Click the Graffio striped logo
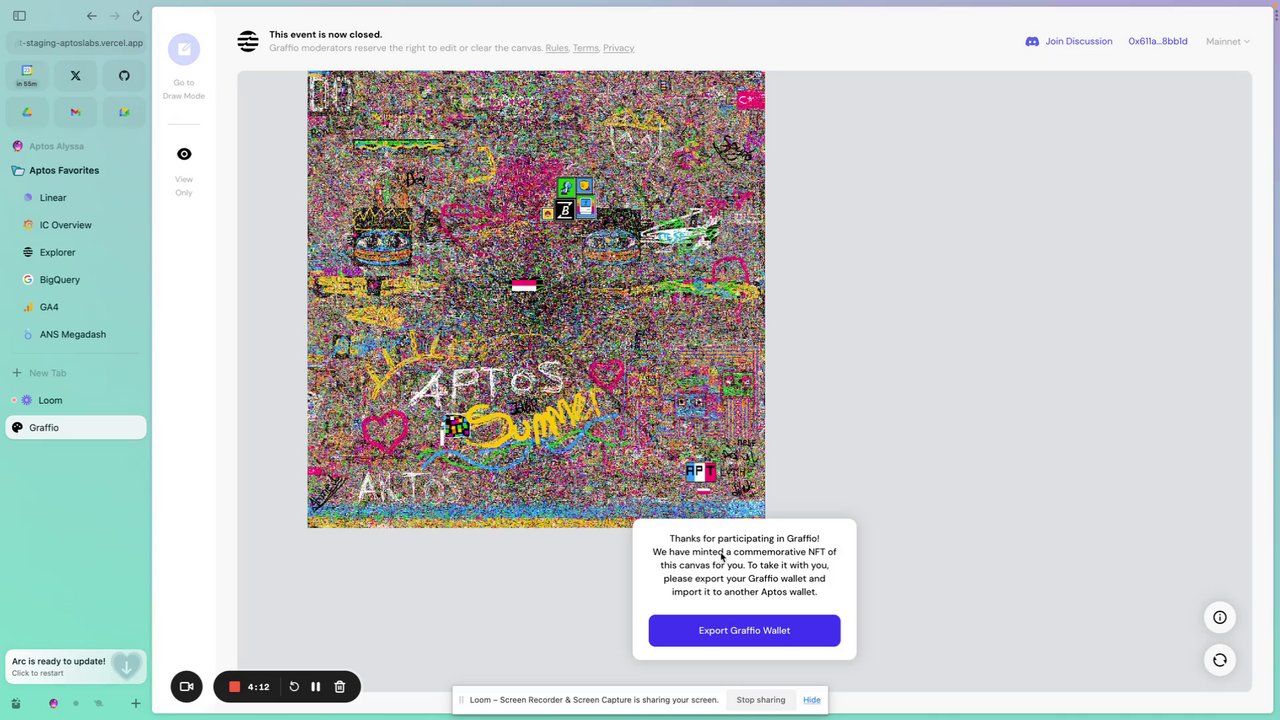The height and width of the screenshot is (720, 1280). tap(248, 41)
